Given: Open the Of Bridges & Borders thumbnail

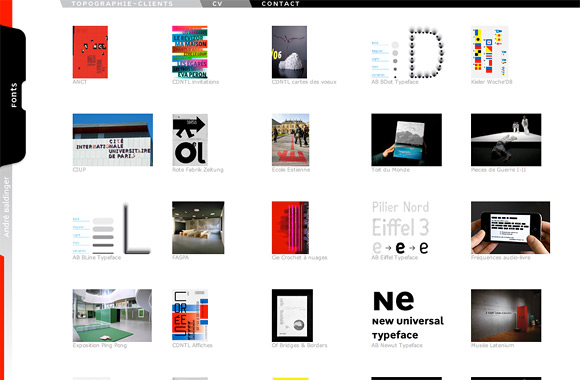Looking at the screenshot, I should tap(292, 315).
